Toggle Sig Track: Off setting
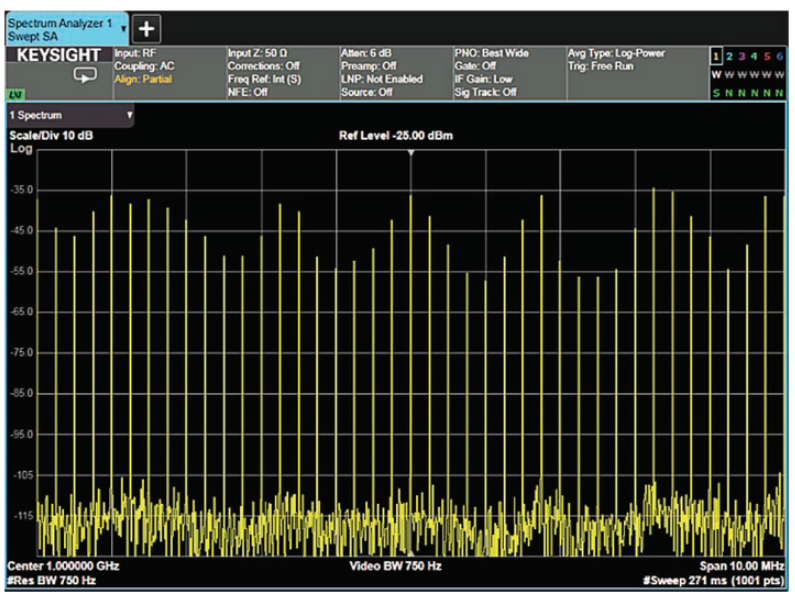The height and width of the screenshot is (592, 795). [485, 92]
